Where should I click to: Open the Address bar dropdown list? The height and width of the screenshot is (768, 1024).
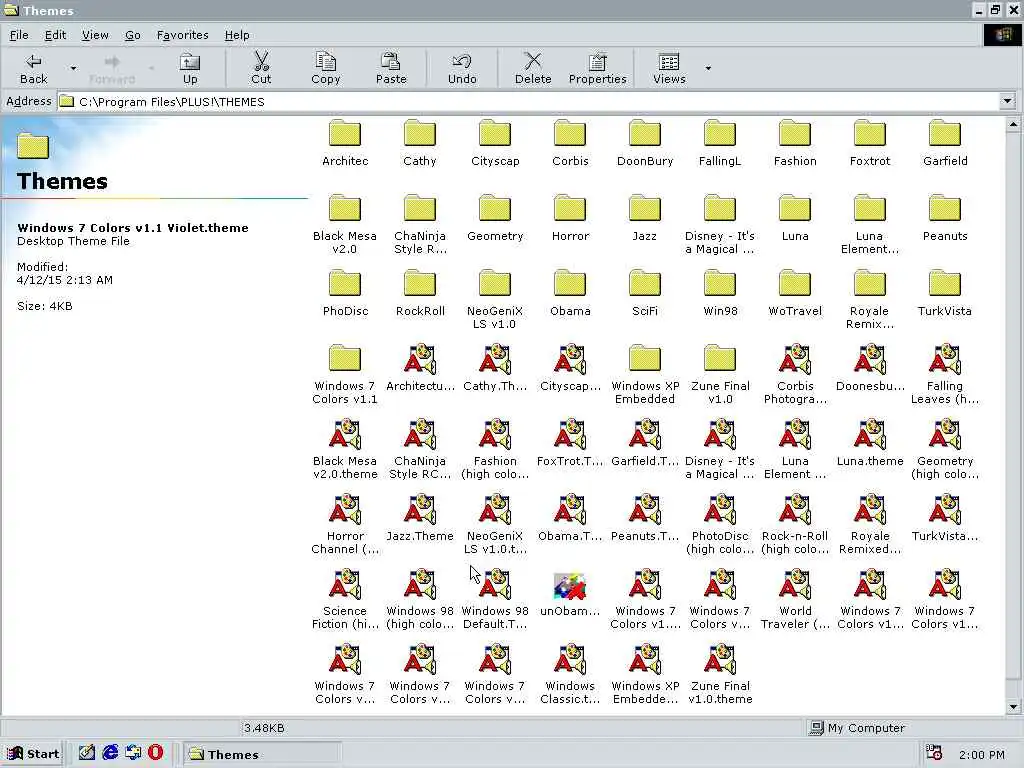click(x=1007, y=101)
